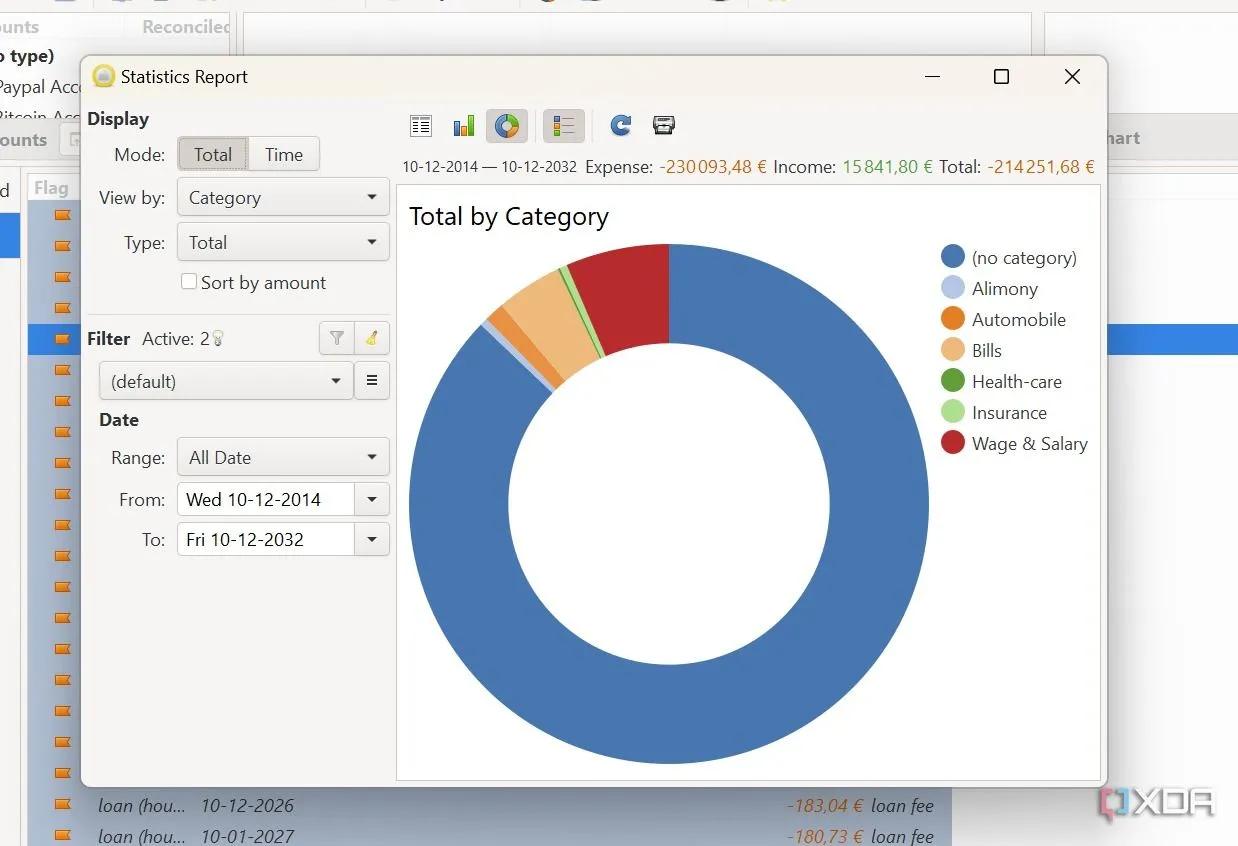Show the vertical bar chart view
1238x846 pixels.
pyautogui.click(x=464, y=126)
